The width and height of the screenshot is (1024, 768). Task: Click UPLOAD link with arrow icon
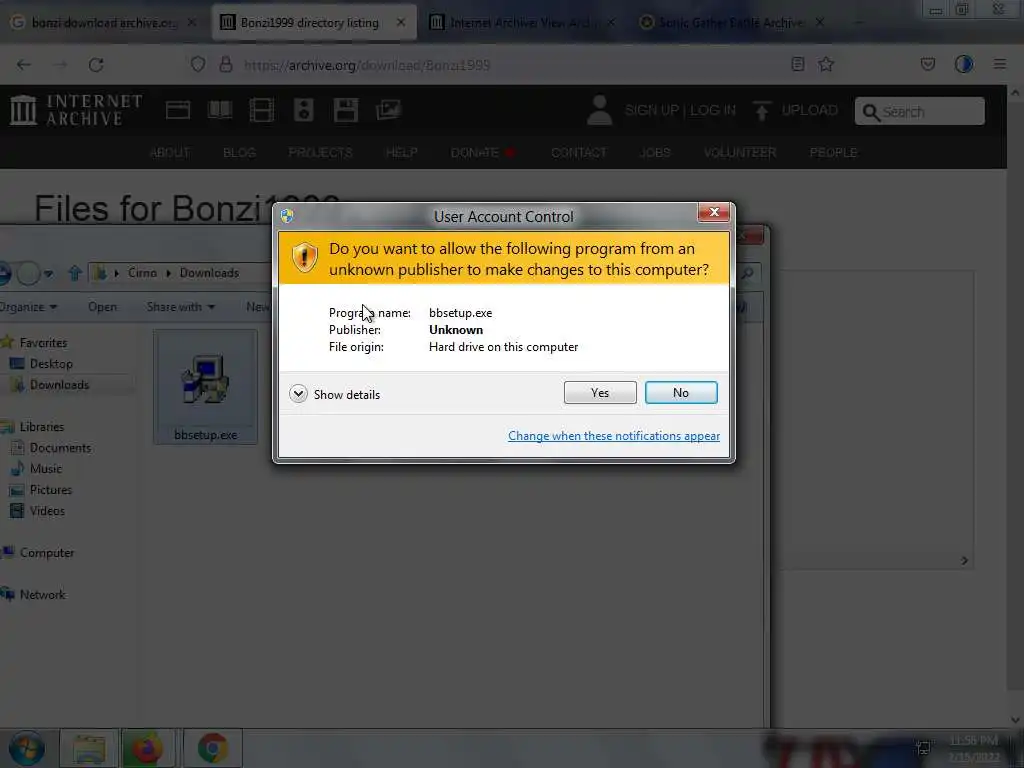795,110
